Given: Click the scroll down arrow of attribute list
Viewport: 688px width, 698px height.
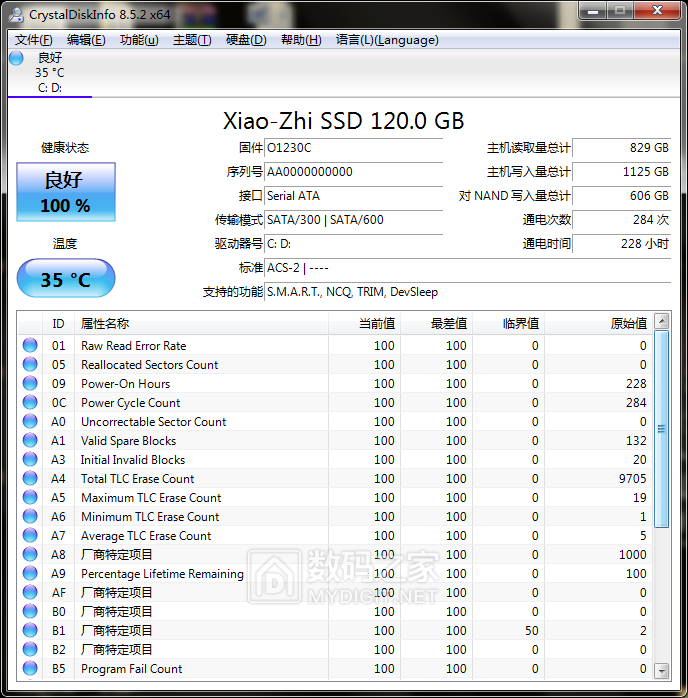Looking at the screenshot, I should coord(661,670).
